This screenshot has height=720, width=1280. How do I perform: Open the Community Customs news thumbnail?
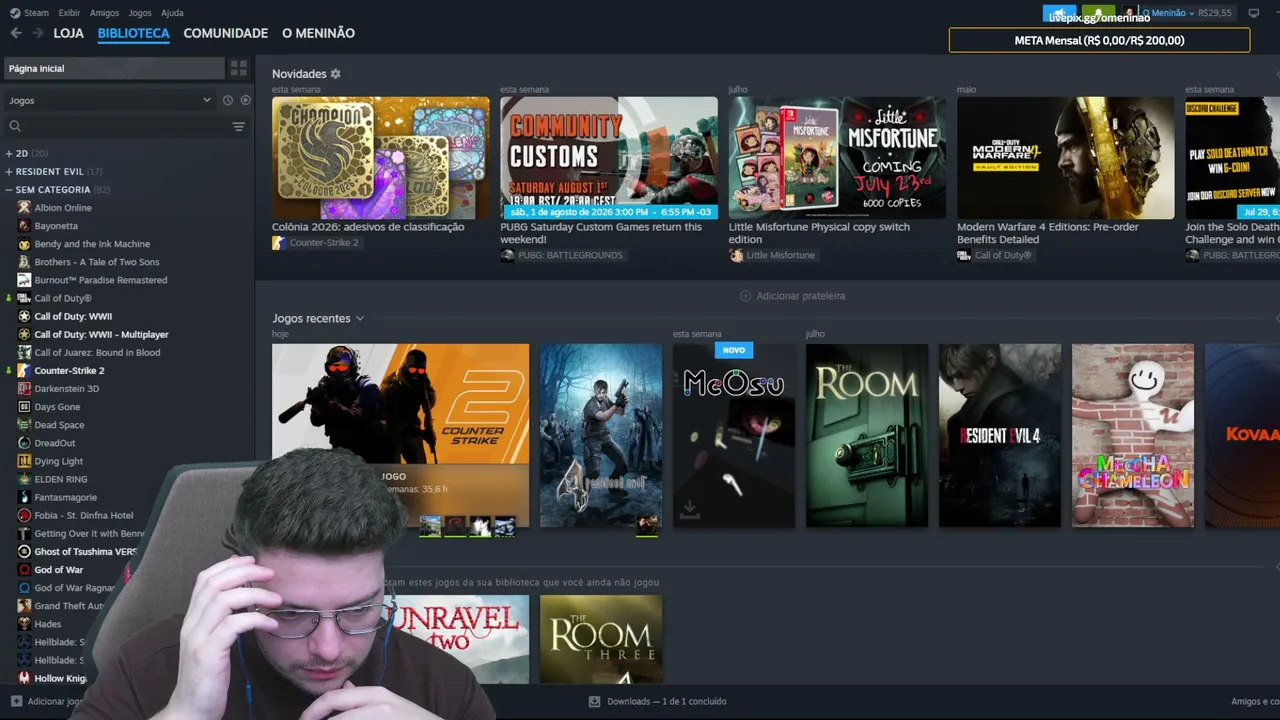(609, 158)
